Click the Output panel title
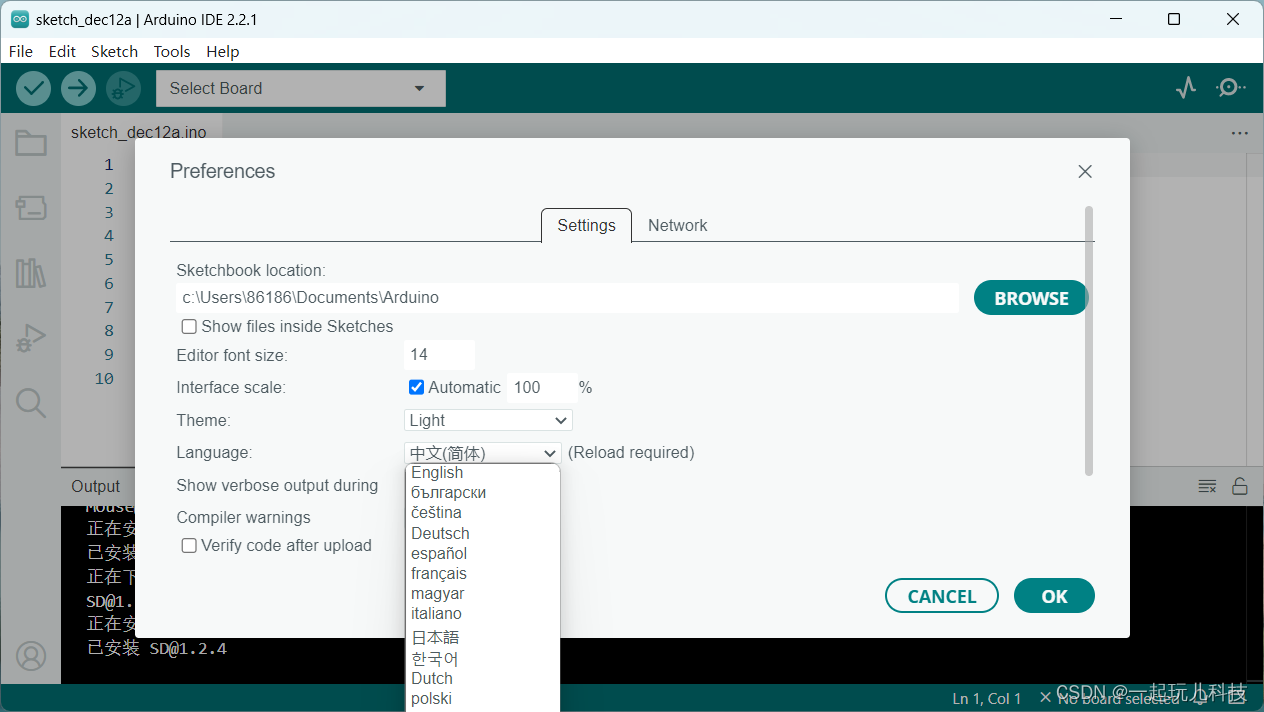This screenshot has height=712, width=1264. (x=96, y=487)
